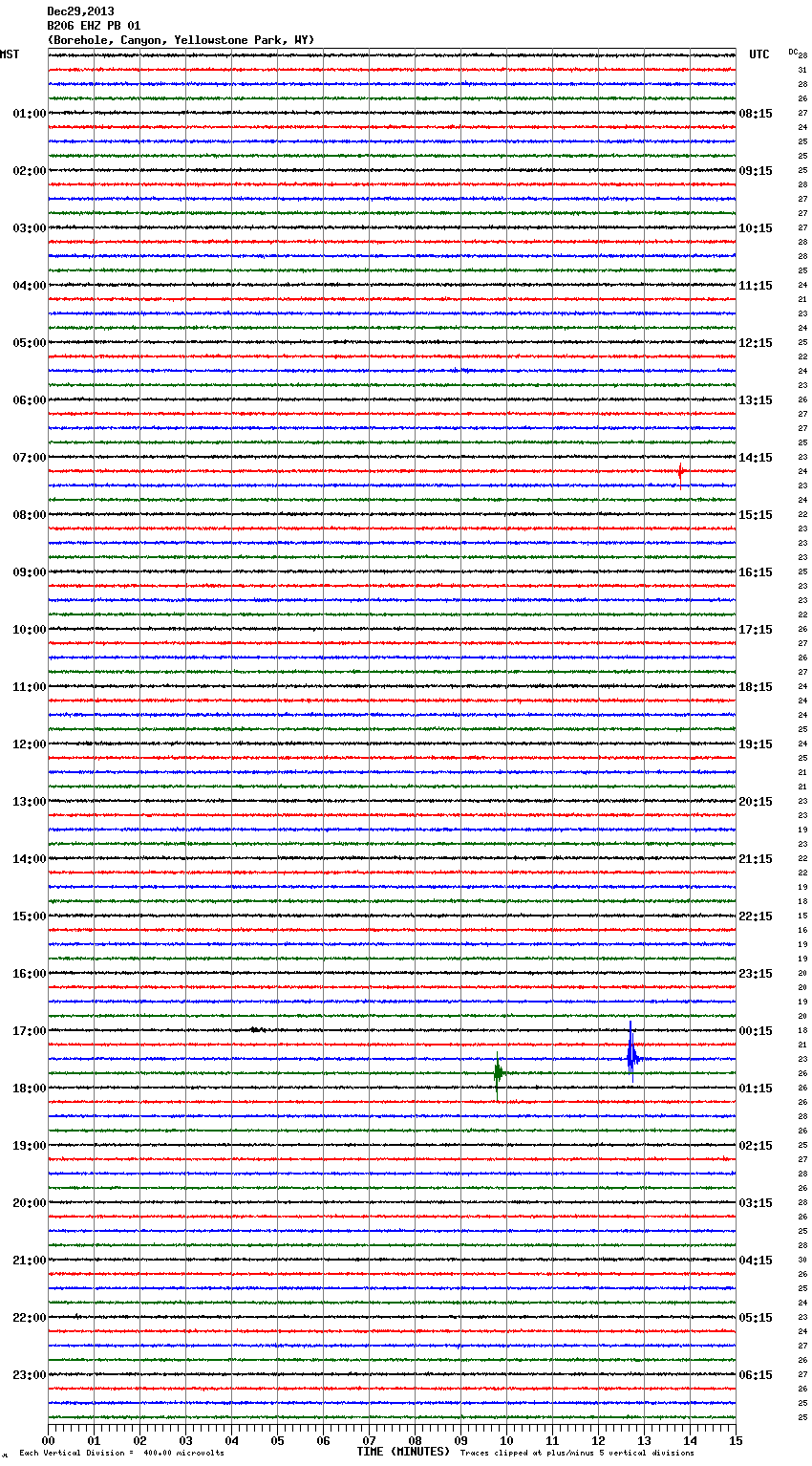Select the 05:15 UTC time label
This screenshot has height=1466, width=812.
coord(756,1318)
